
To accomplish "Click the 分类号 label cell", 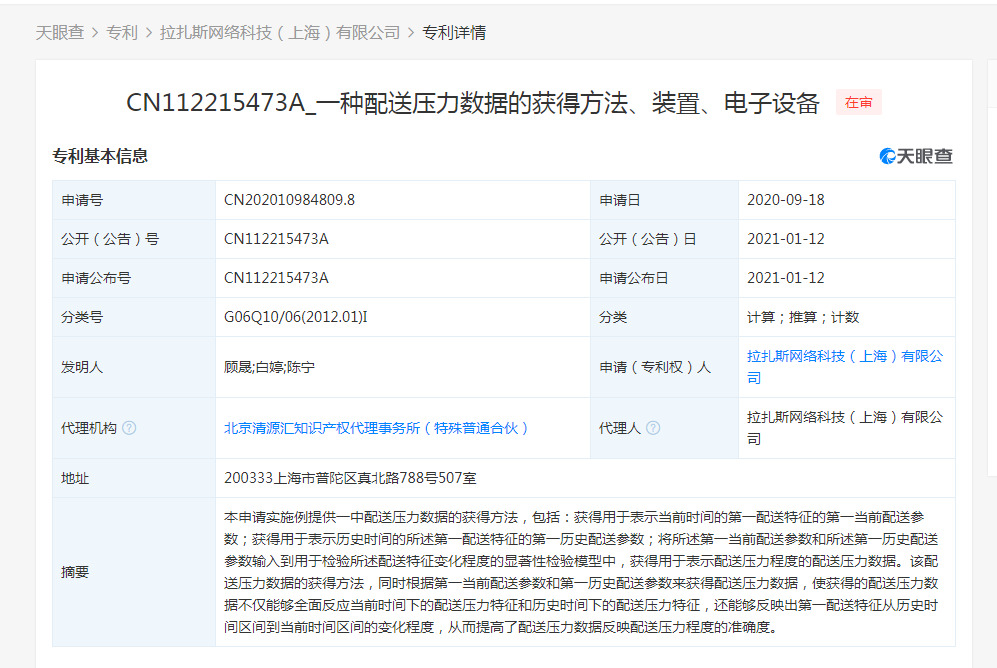I will 134,317.
